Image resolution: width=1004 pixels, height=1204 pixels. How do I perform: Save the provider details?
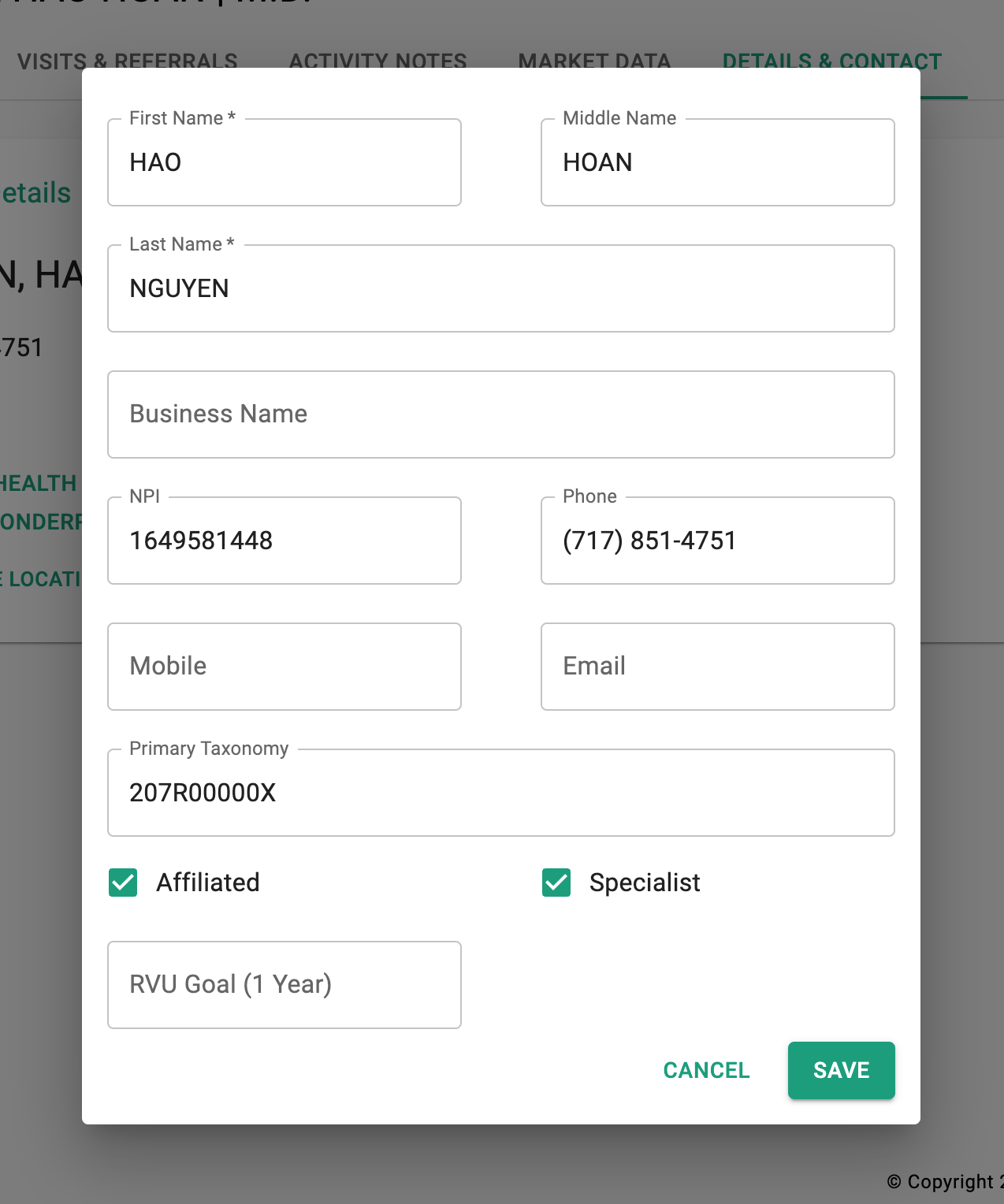coord(842,1070)
